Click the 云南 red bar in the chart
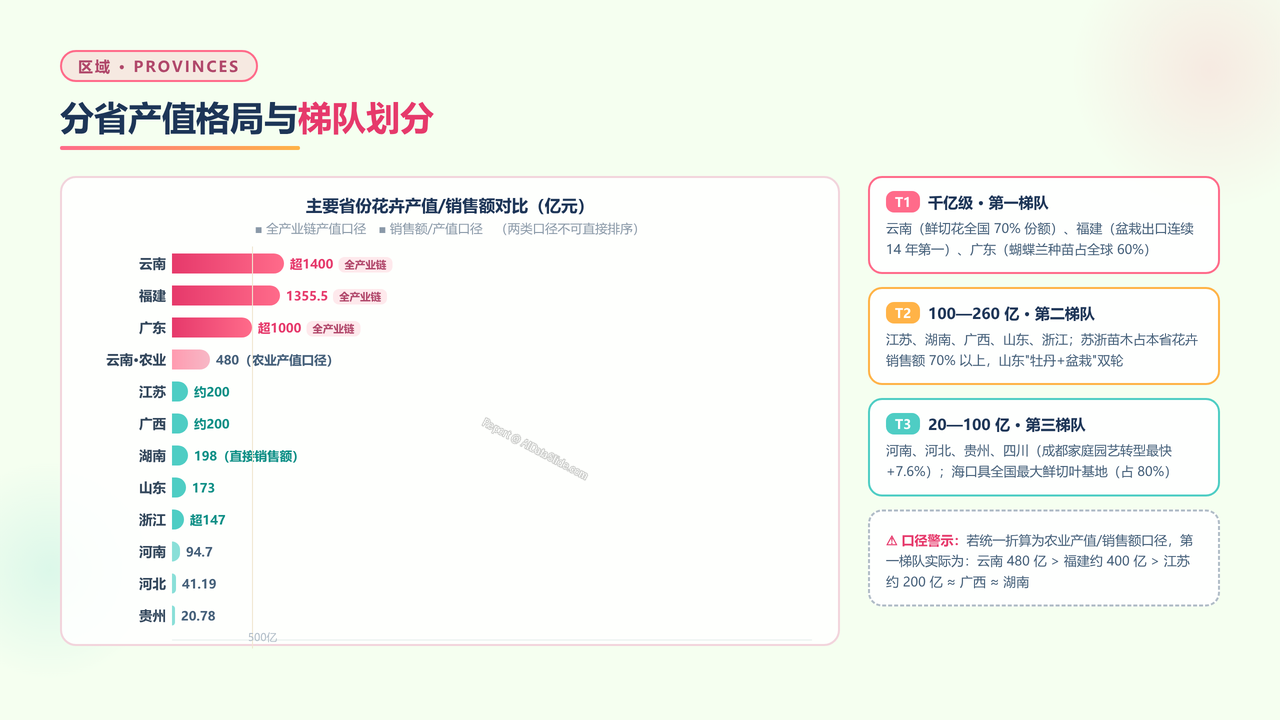 point(228,264)
